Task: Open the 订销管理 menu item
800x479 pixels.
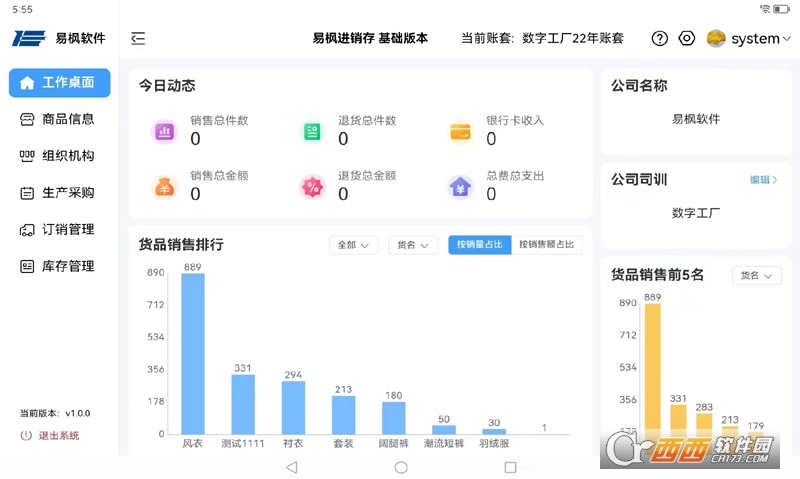Action: click(60, 230)
